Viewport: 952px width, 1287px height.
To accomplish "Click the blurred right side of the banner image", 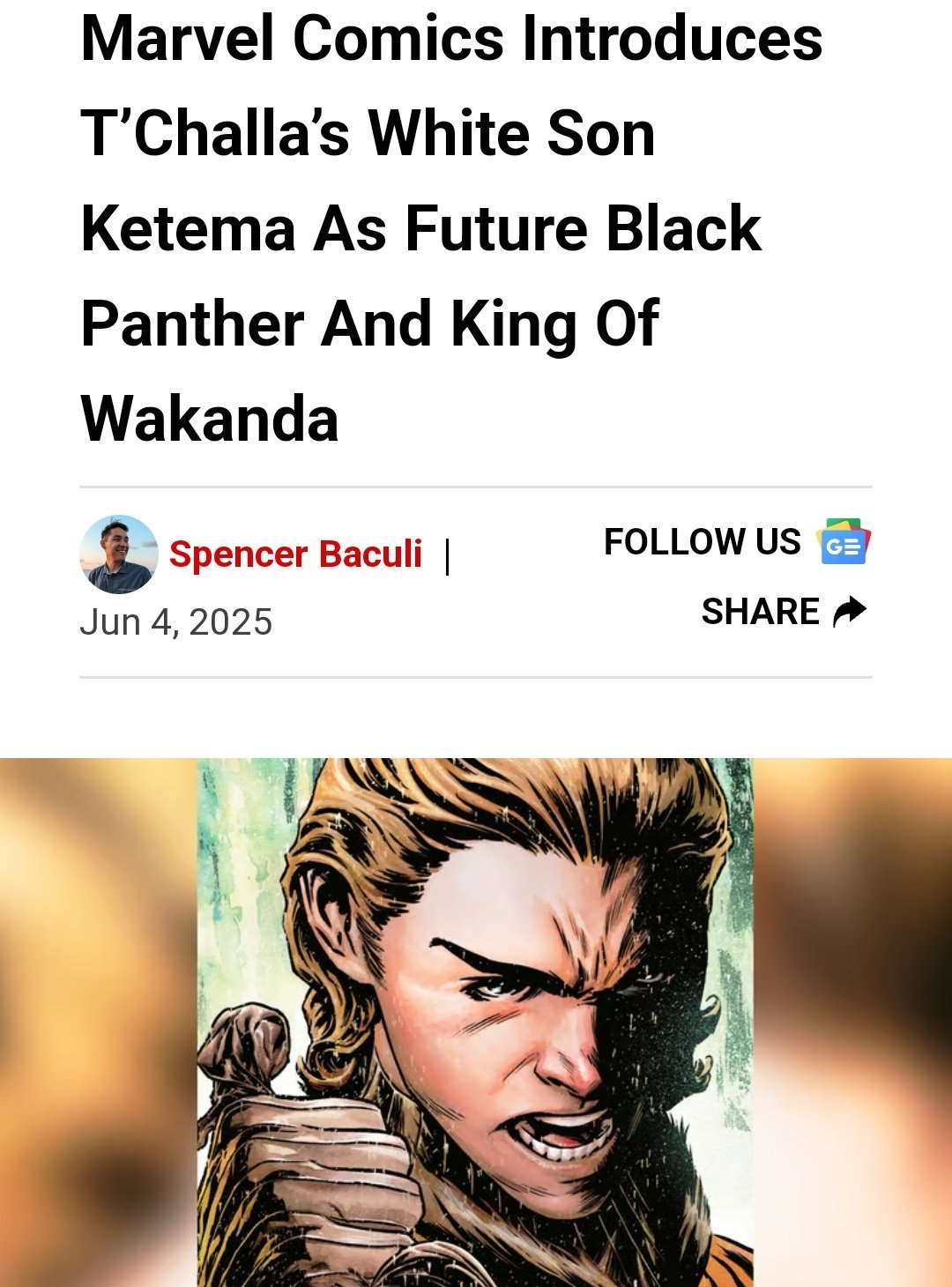I will point(852,1023).
